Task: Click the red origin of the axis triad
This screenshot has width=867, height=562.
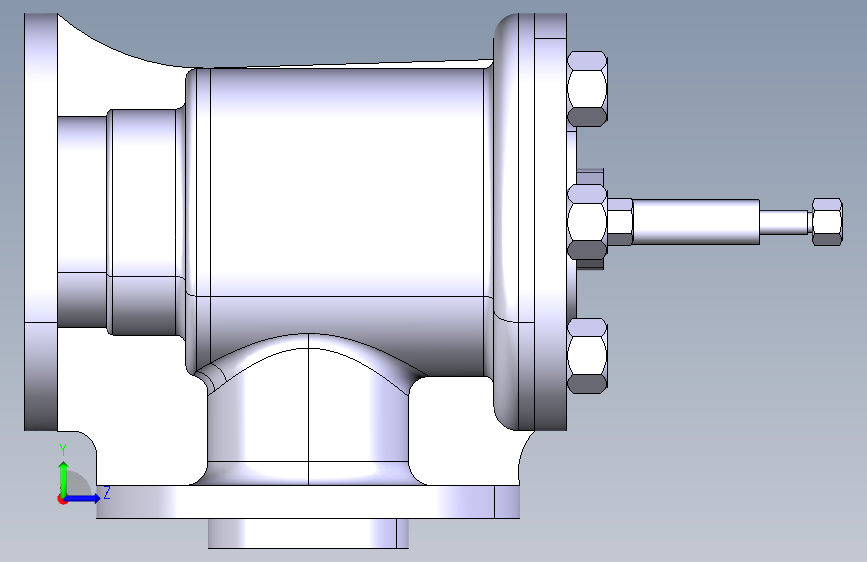Action: [62, 499]
